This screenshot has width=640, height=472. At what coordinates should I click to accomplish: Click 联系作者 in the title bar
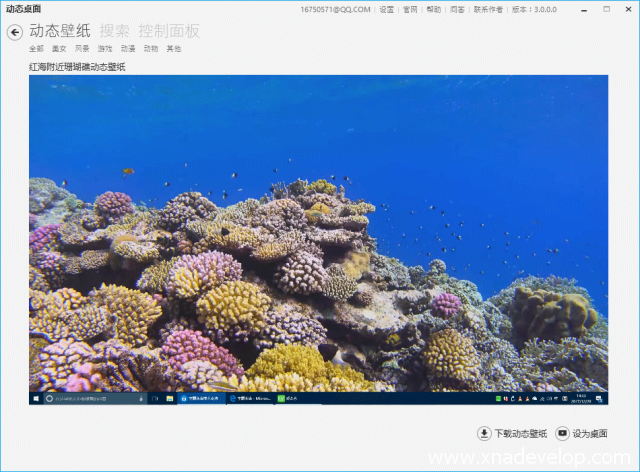pos(488,9)
